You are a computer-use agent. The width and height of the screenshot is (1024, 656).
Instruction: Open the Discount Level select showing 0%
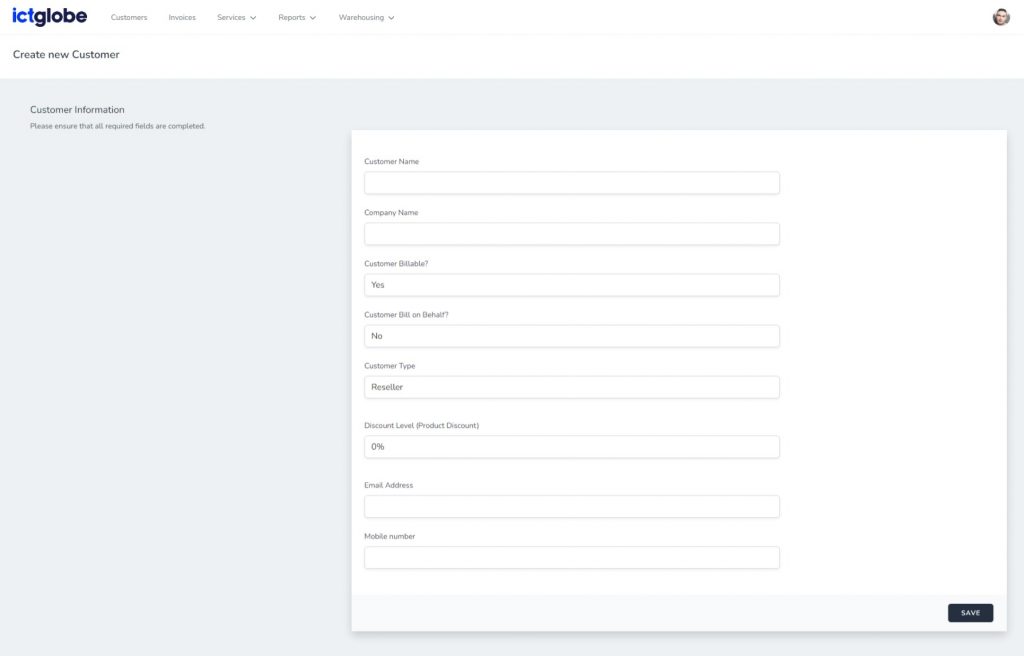(571, 447)
